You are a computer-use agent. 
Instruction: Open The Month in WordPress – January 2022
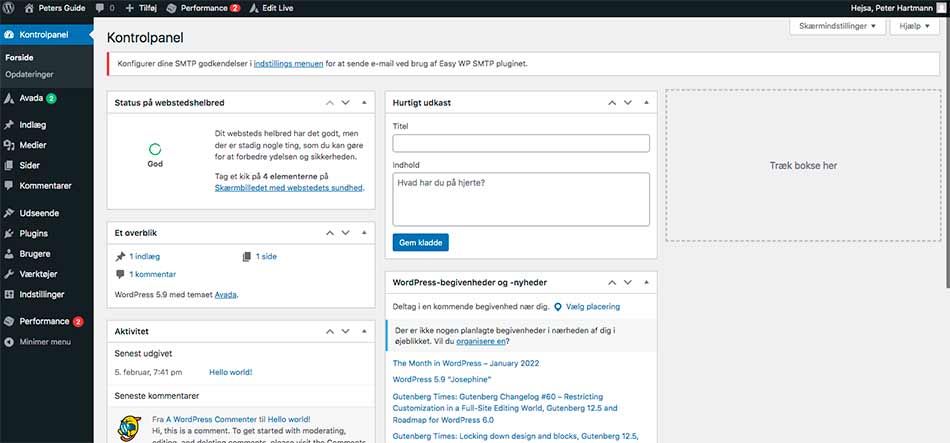tap(466, 363)
